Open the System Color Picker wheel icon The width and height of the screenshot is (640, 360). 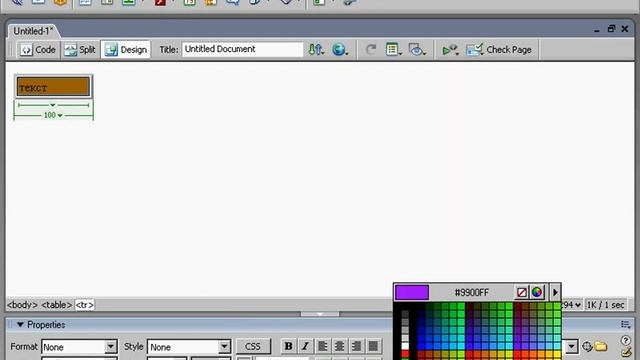[x=537, y=292]
